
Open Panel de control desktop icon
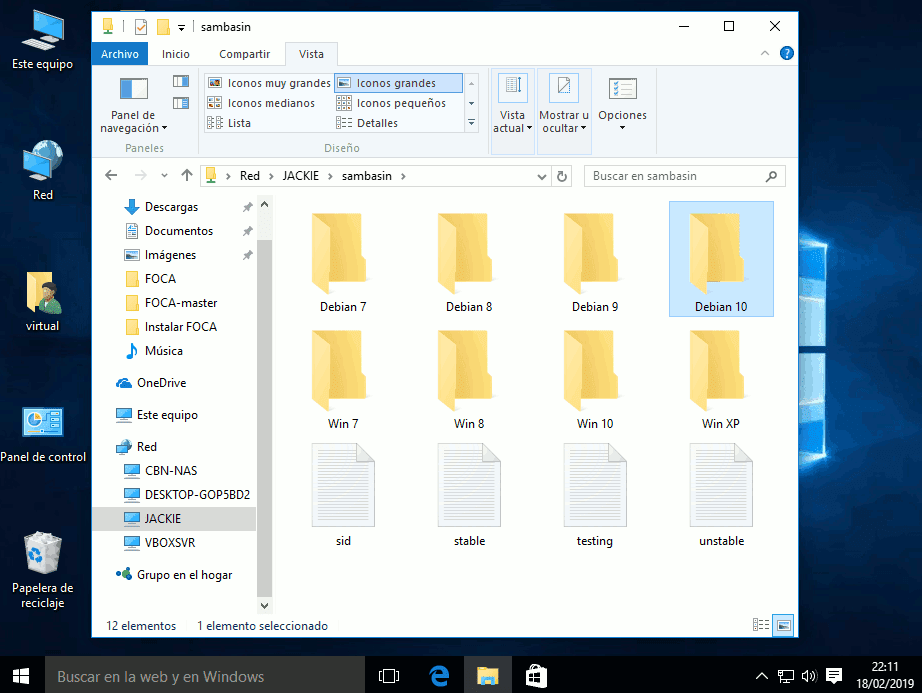coord(43,434)
